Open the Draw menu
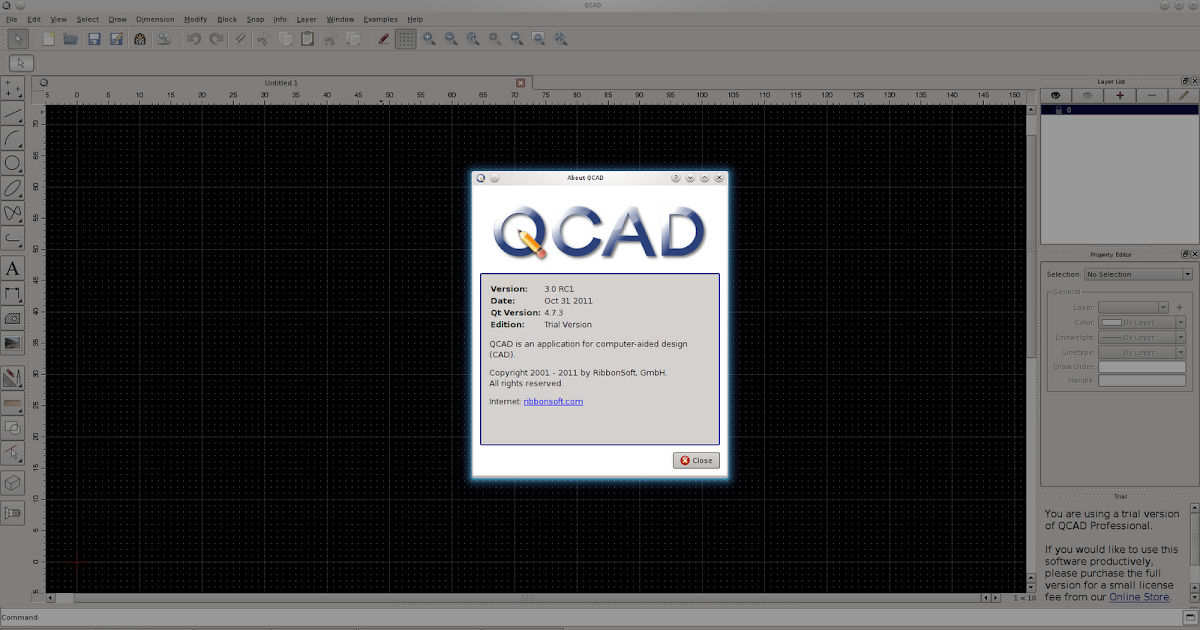 click(x=118, y=19)
